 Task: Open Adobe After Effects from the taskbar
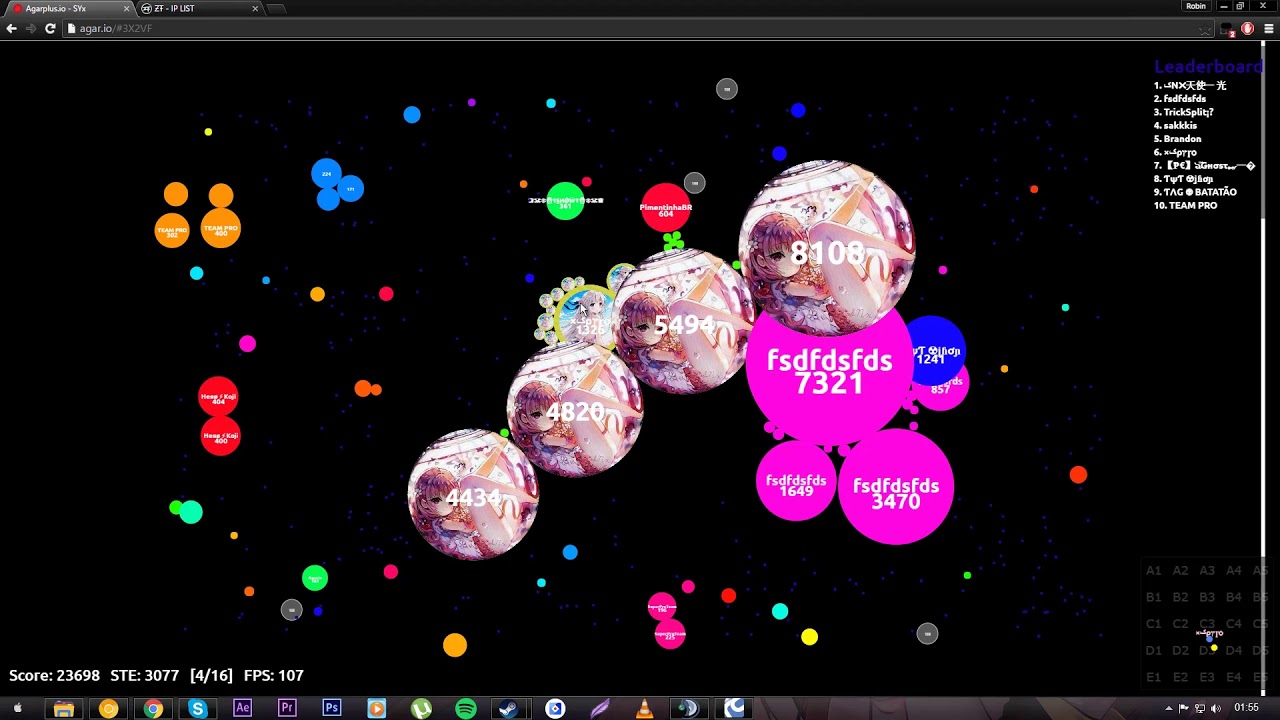click(242, 708)
